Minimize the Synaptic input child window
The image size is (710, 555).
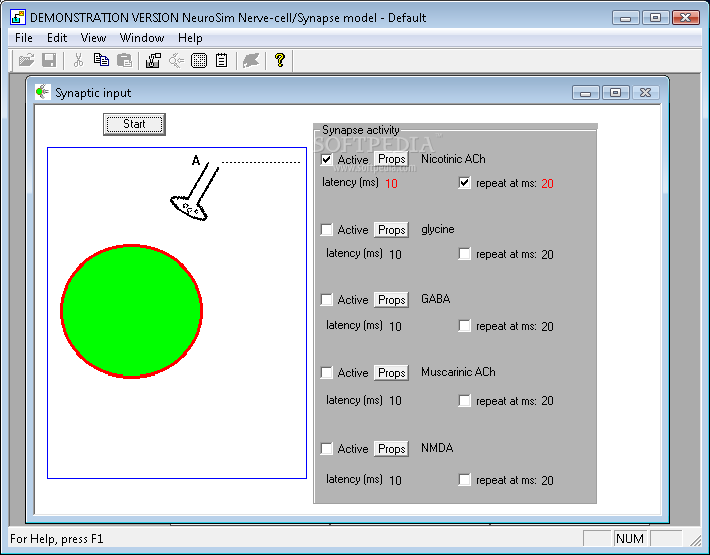pyautogui.click(x=585, y=92)
